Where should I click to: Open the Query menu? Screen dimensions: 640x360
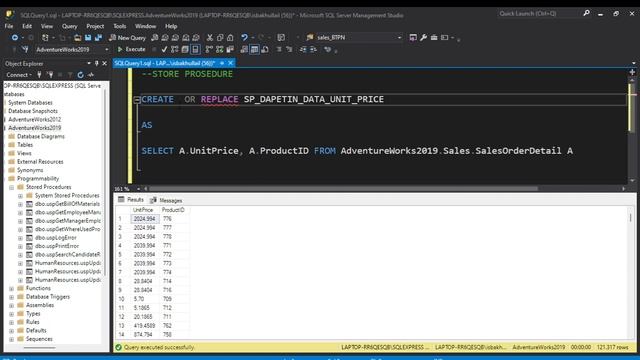pos(69,26)
